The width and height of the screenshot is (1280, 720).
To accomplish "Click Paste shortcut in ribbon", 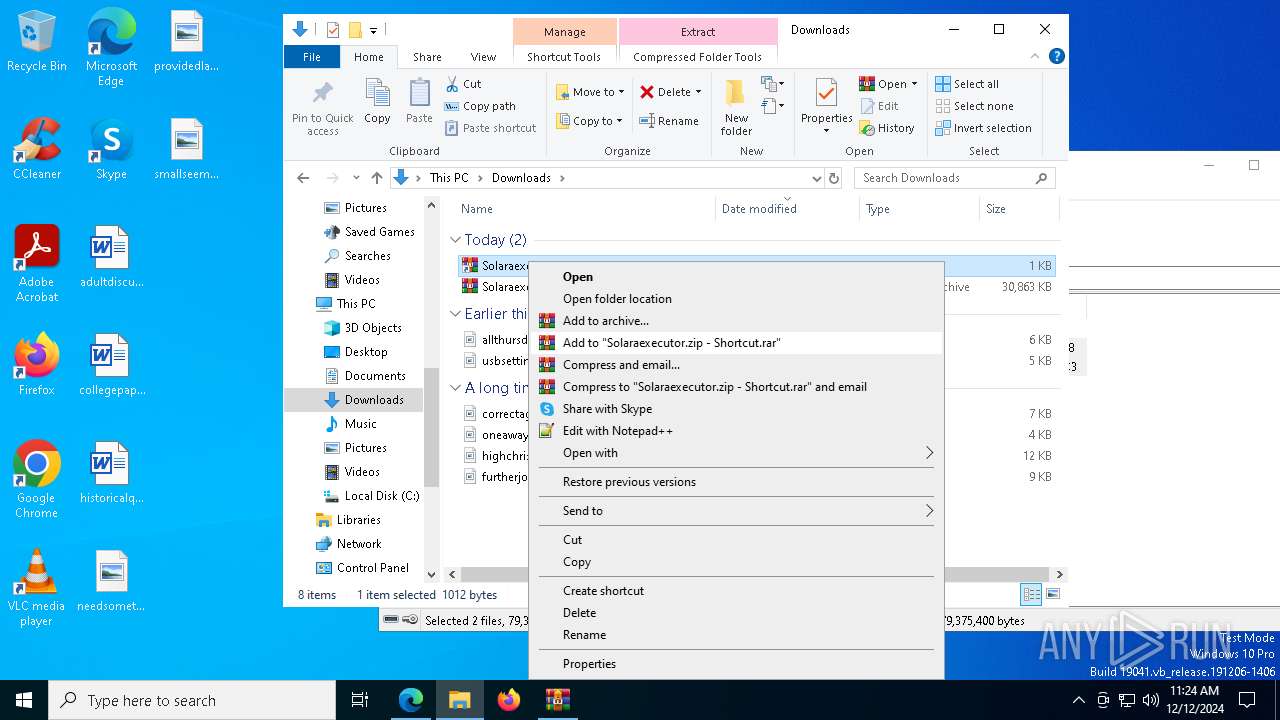I will coord(490,128).
